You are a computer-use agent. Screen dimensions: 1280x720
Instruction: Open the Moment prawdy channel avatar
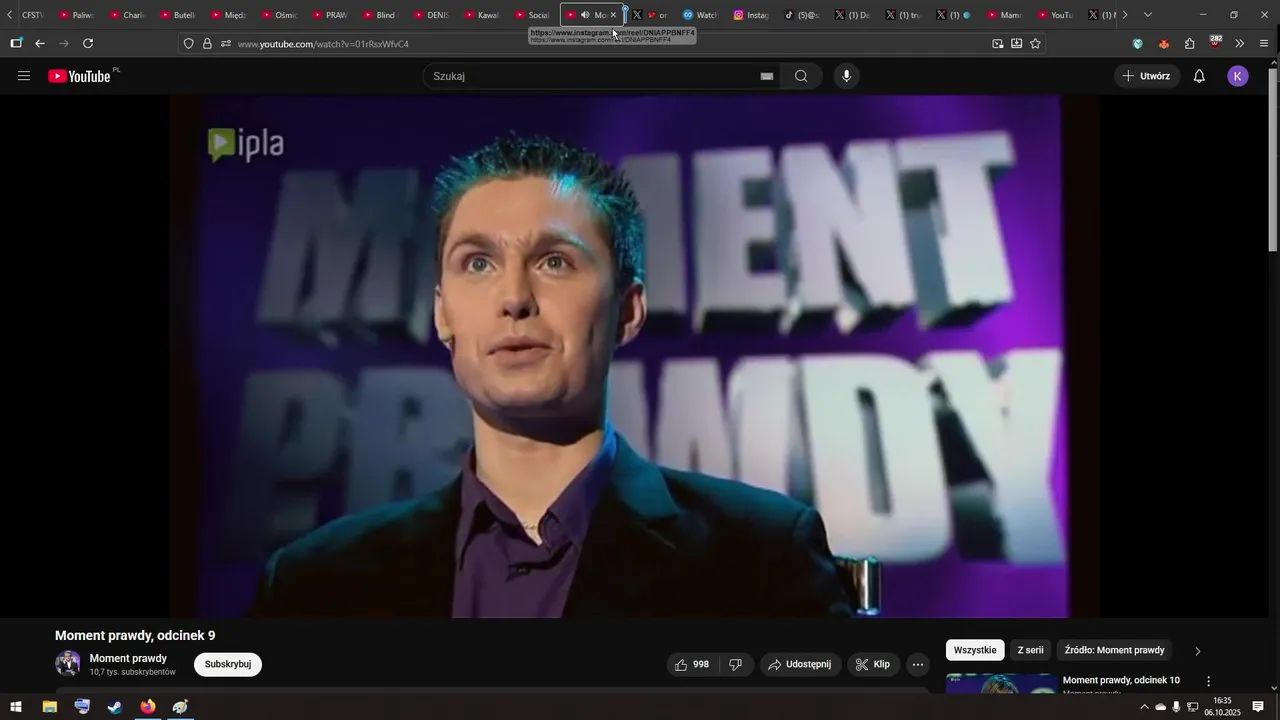(68, 664)
